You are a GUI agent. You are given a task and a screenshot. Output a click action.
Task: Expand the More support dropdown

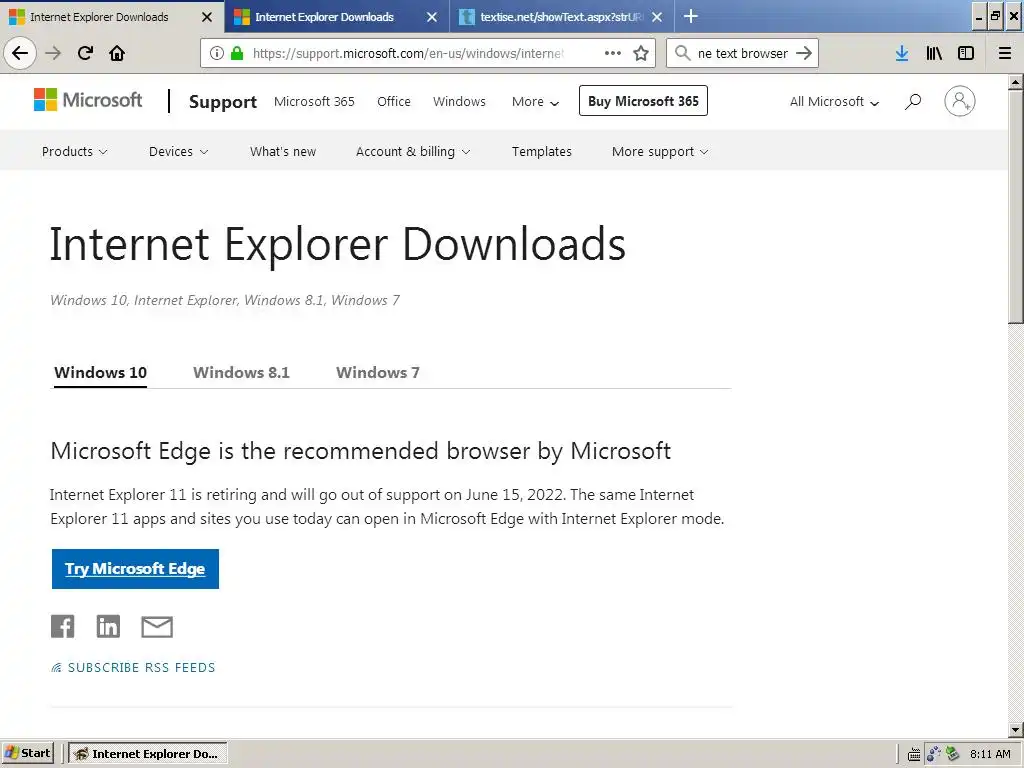coord(660,152)
